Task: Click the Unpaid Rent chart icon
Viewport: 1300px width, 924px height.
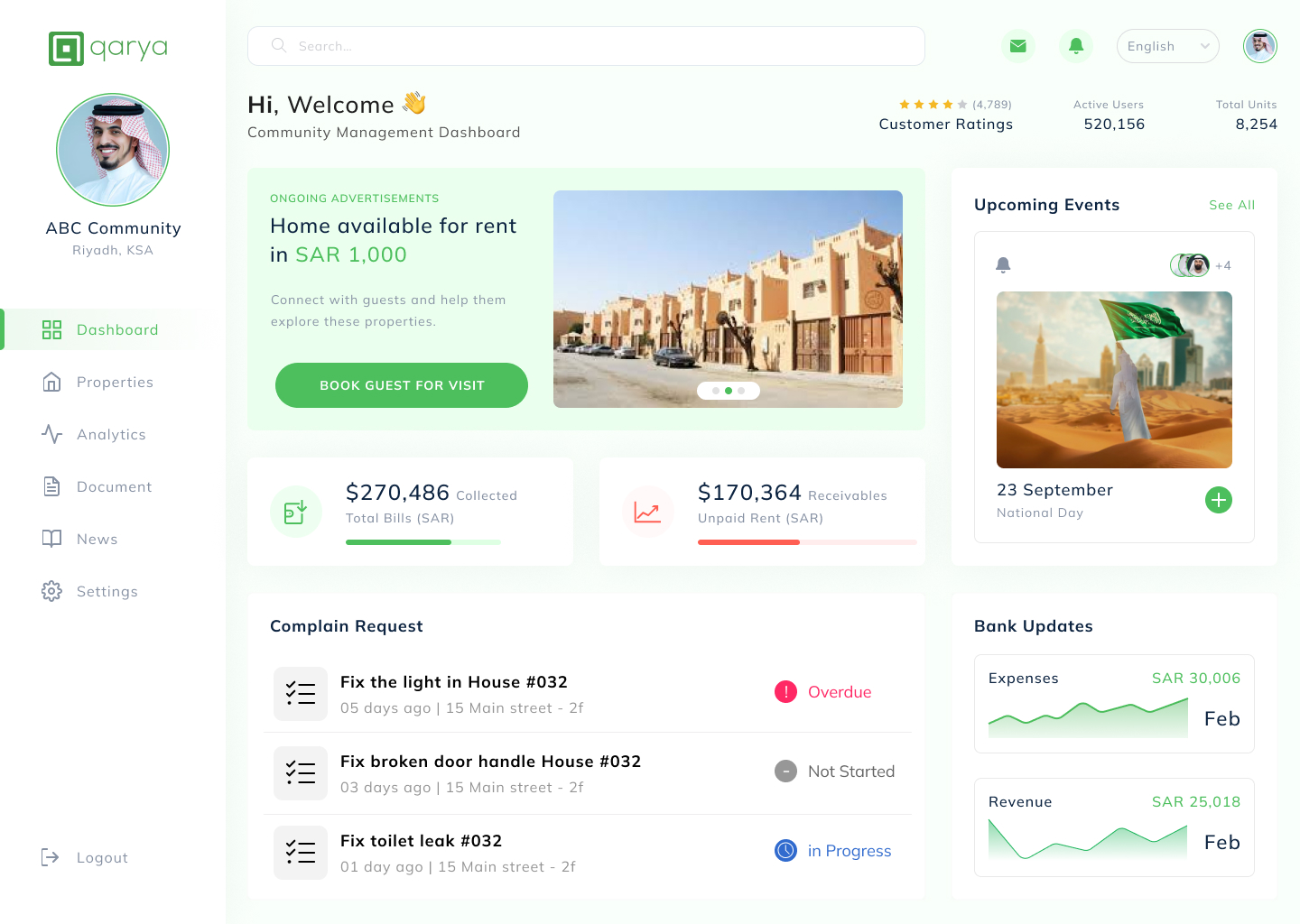Action: [x=647, y=512]
